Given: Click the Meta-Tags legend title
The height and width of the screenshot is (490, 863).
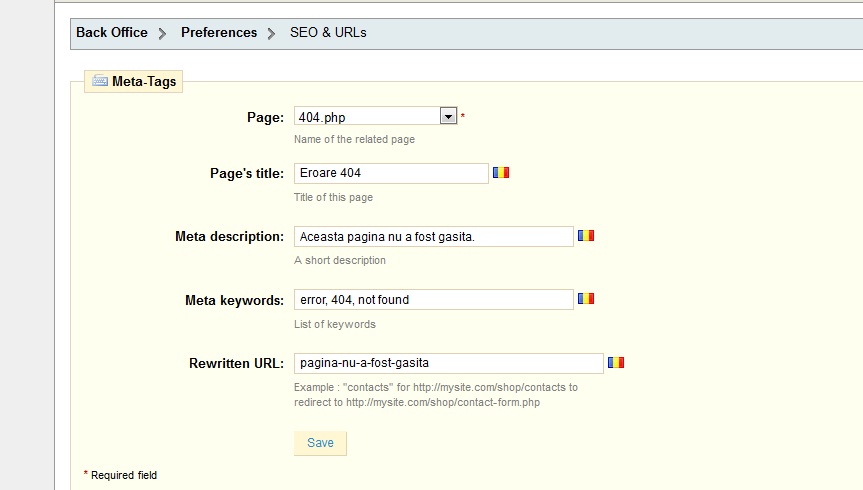Looking at the screenshot, I should tap(144, 82).
